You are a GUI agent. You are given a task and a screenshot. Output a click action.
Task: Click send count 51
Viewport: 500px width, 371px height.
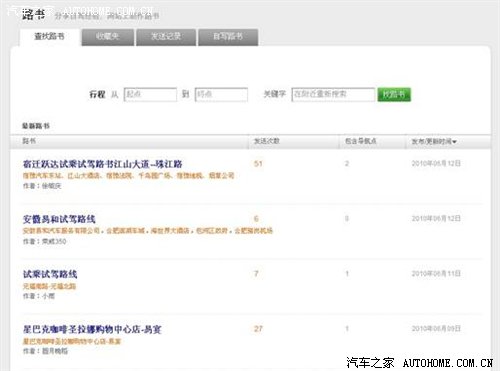click(258, 164)
